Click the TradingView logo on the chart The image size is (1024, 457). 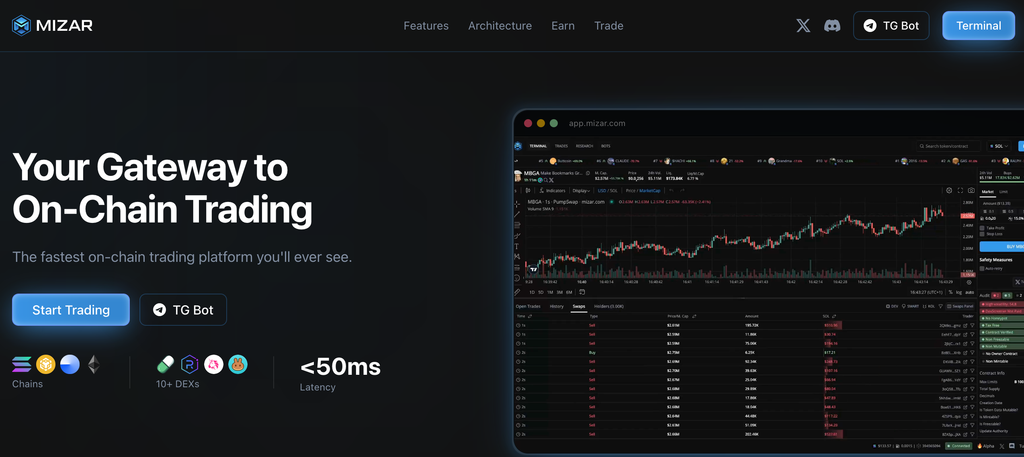click(x=534, y=268)
